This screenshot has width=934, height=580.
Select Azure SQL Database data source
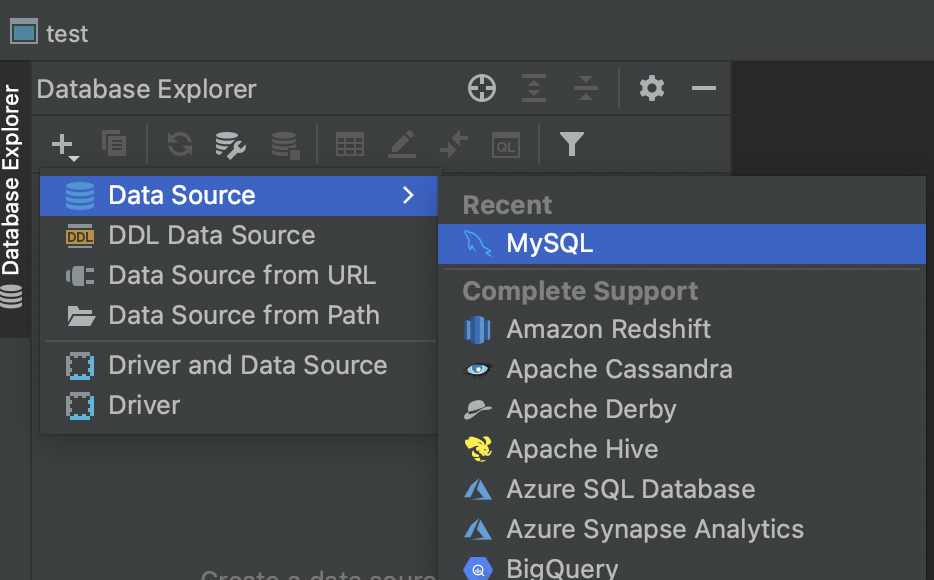tap(681, 489)
